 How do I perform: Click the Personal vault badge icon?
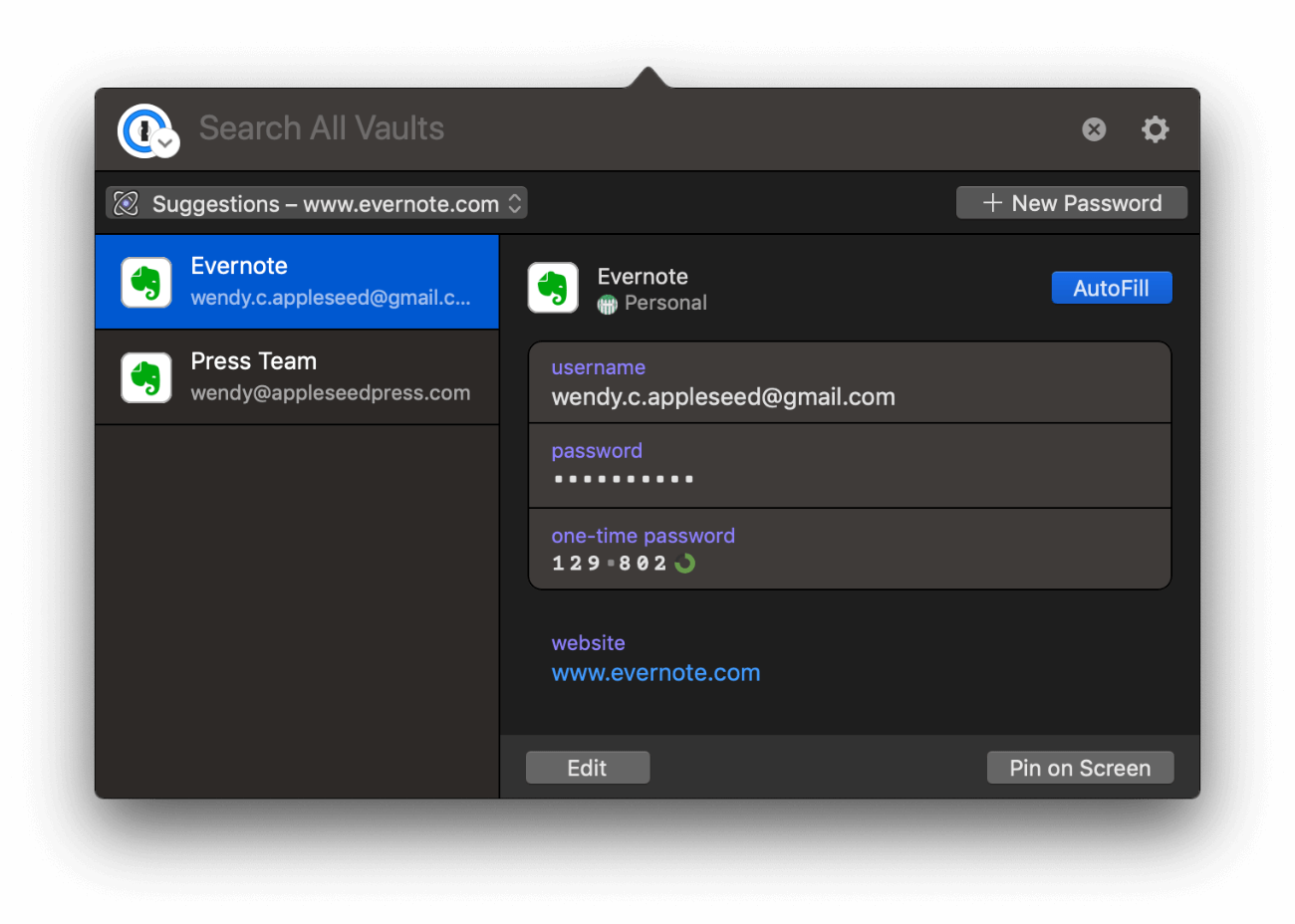pos(606,303)
